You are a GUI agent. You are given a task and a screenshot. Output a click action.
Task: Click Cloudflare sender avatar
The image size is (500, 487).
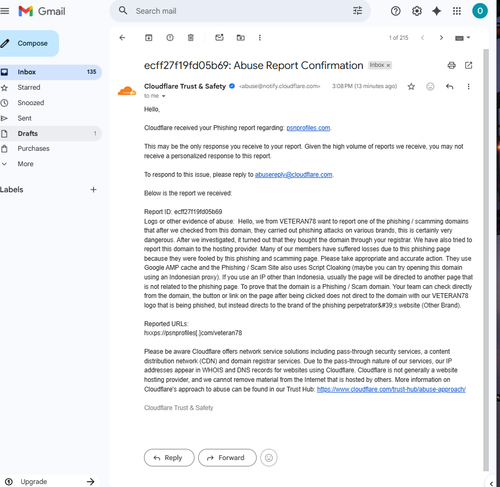click(127, 91)
